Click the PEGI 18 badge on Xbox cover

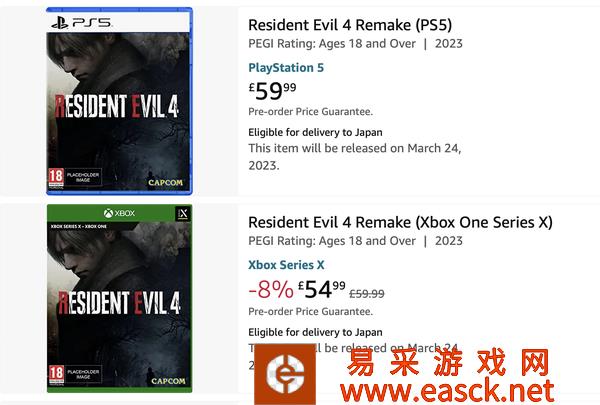pyautogui.click(x=57, y=378)
